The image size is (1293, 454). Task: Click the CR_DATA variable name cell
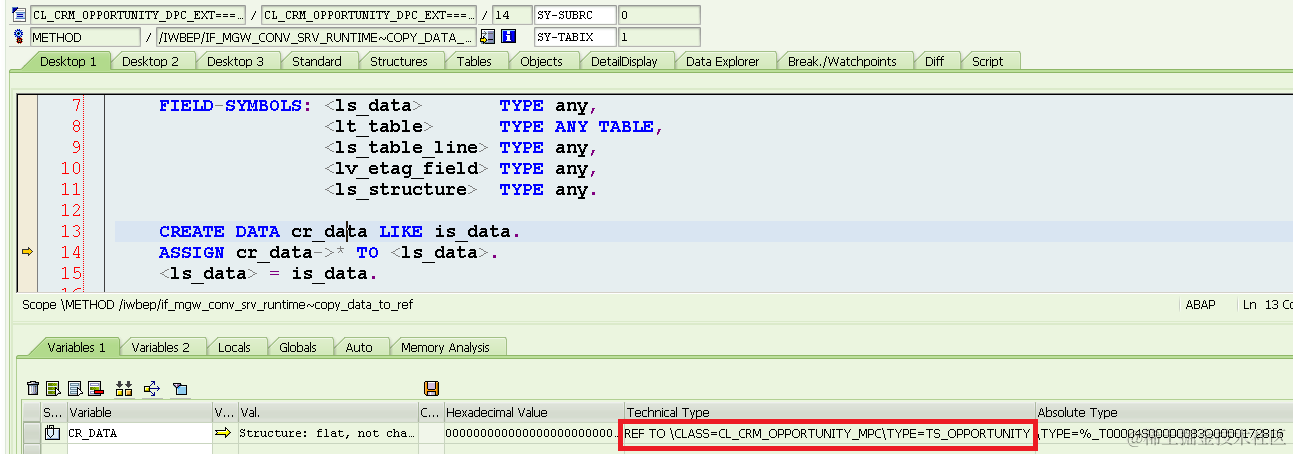(x=139, y=433)
